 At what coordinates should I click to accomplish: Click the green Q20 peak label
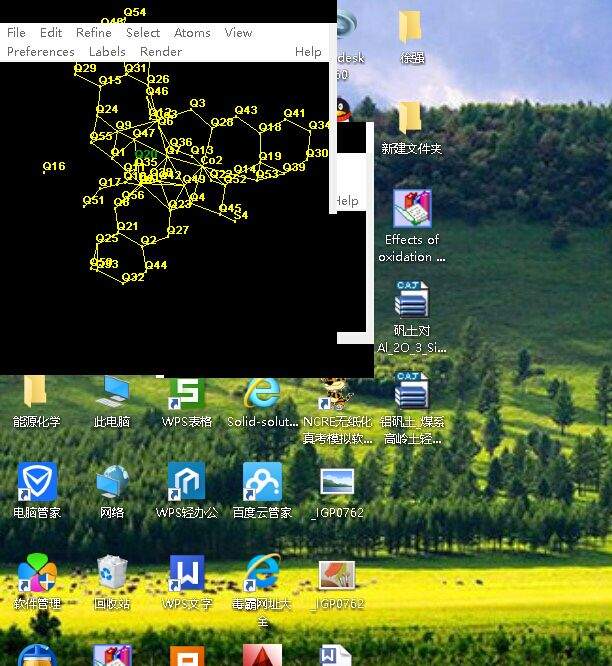(146, 154)
